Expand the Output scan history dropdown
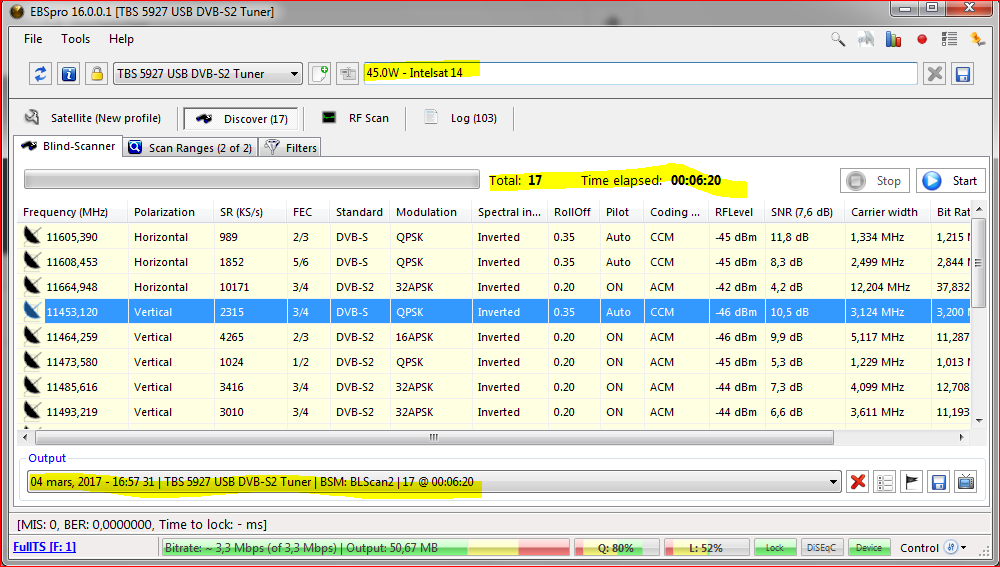The width and height of the screenshot is (1000, 567). tap(834, 482)
